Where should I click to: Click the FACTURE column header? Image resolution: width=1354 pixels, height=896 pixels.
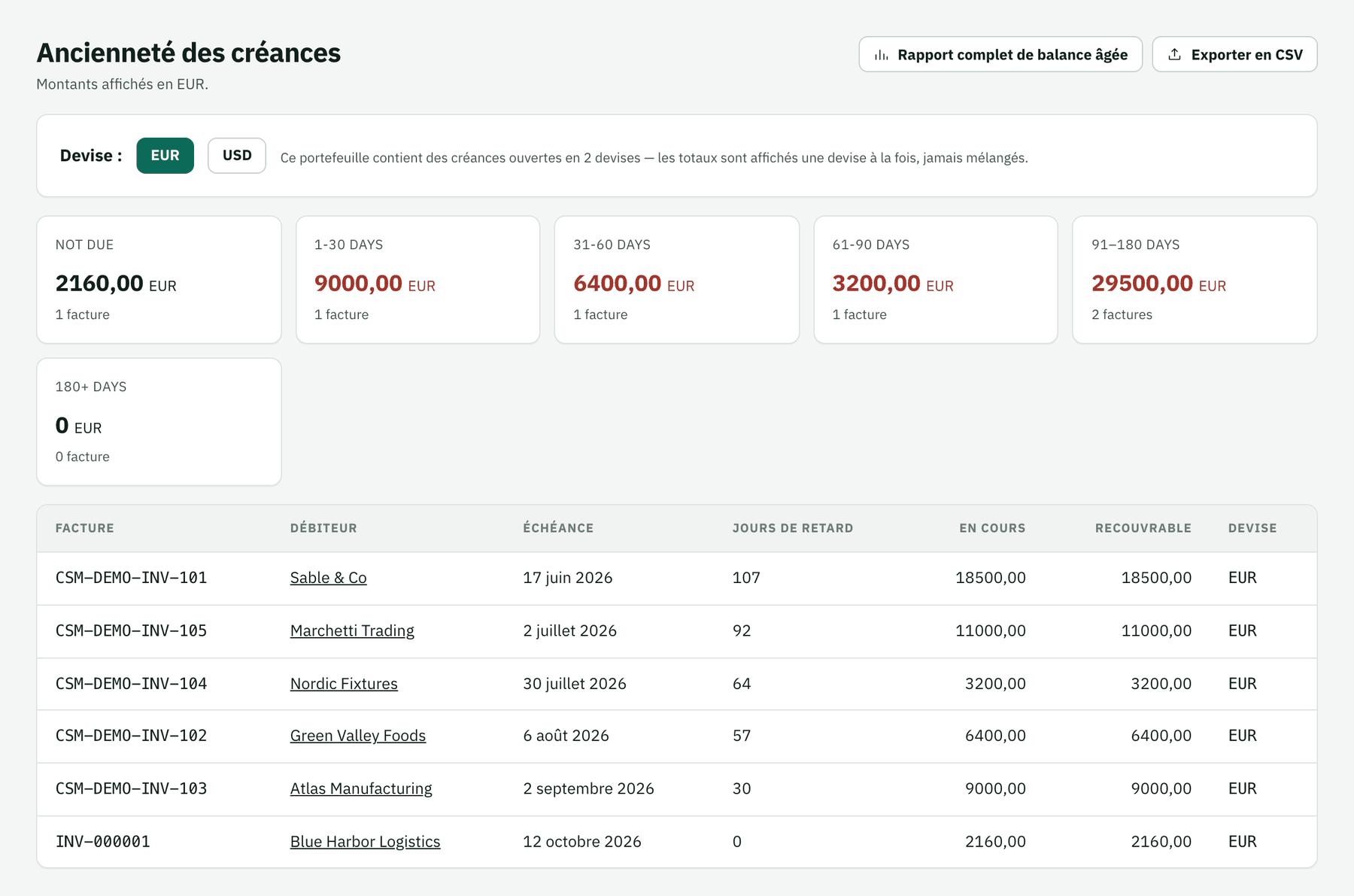[x=85, y=528]
